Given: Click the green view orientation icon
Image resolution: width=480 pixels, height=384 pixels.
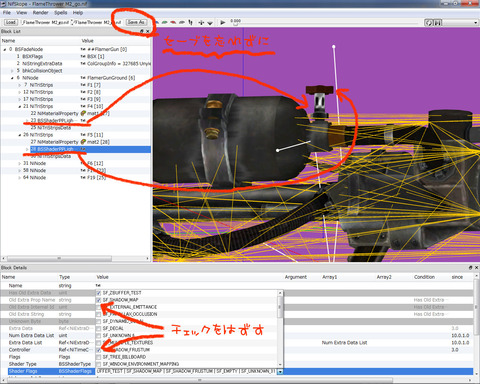Looking at the screenshot, I should pyautogui.click(x=165, y=23).
